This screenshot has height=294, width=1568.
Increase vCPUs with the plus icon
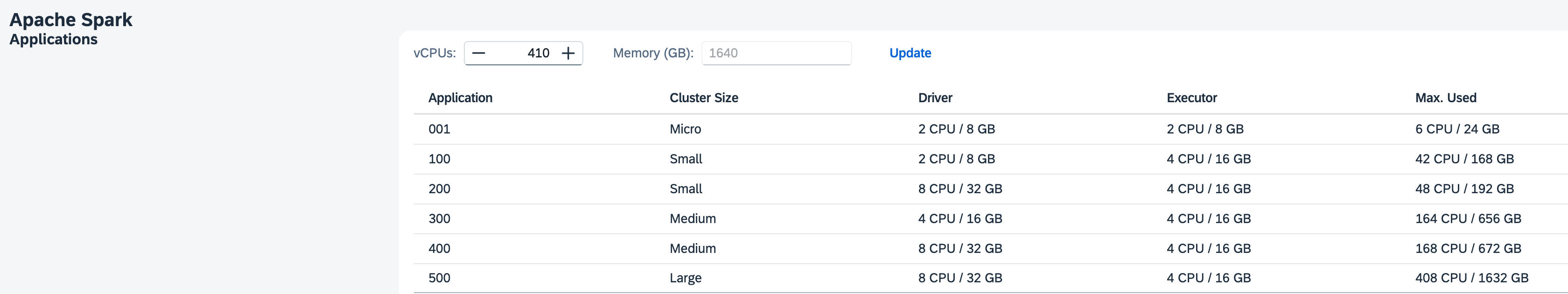click(568, 53)
